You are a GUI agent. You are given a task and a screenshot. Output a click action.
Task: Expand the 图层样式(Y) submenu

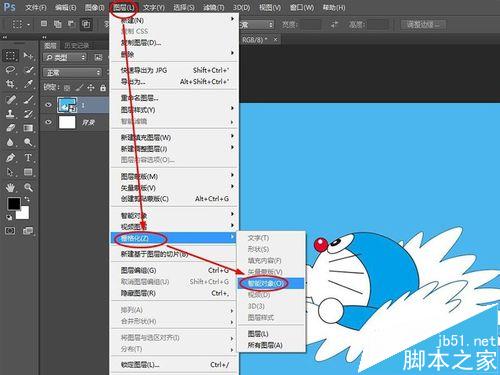click(x=175, y=109)
